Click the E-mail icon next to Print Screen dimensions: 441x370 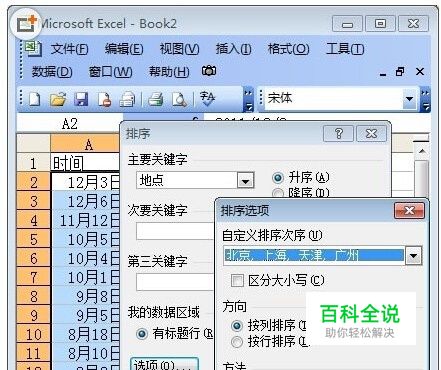point(127,99)
